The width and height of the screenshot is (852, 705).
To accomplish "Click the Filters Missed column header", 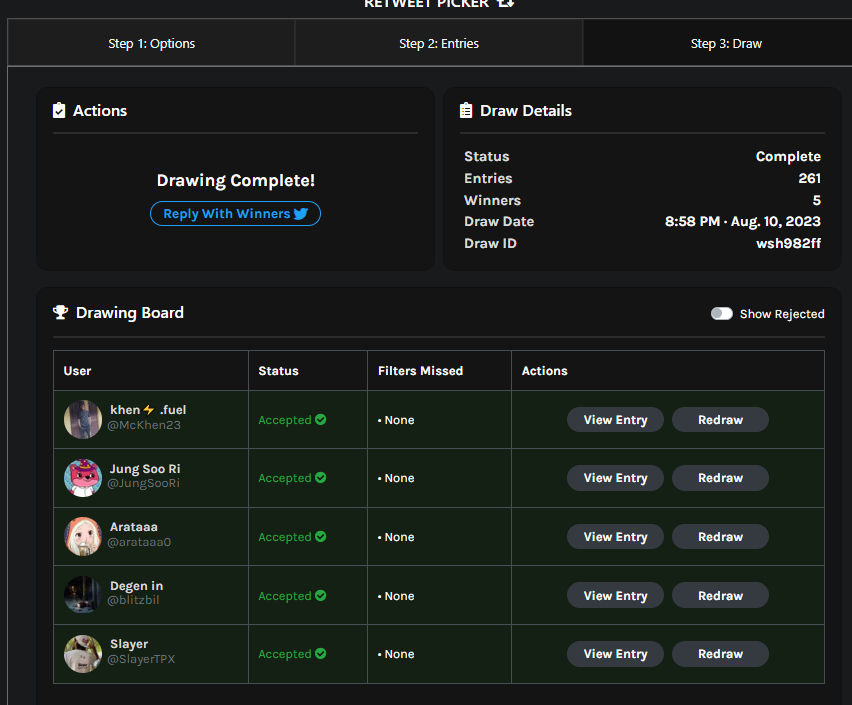I will click(x=421, y=371).
